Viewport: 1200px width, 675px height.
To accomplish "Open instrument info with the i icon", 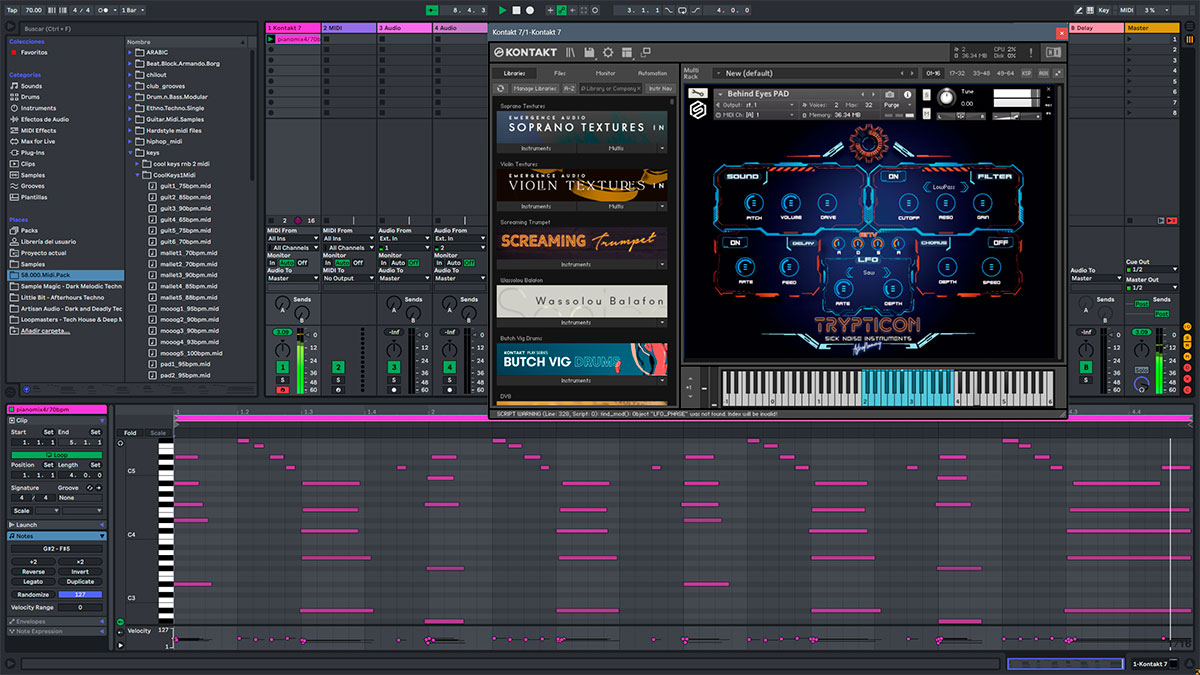I will (x=907, y=94).
